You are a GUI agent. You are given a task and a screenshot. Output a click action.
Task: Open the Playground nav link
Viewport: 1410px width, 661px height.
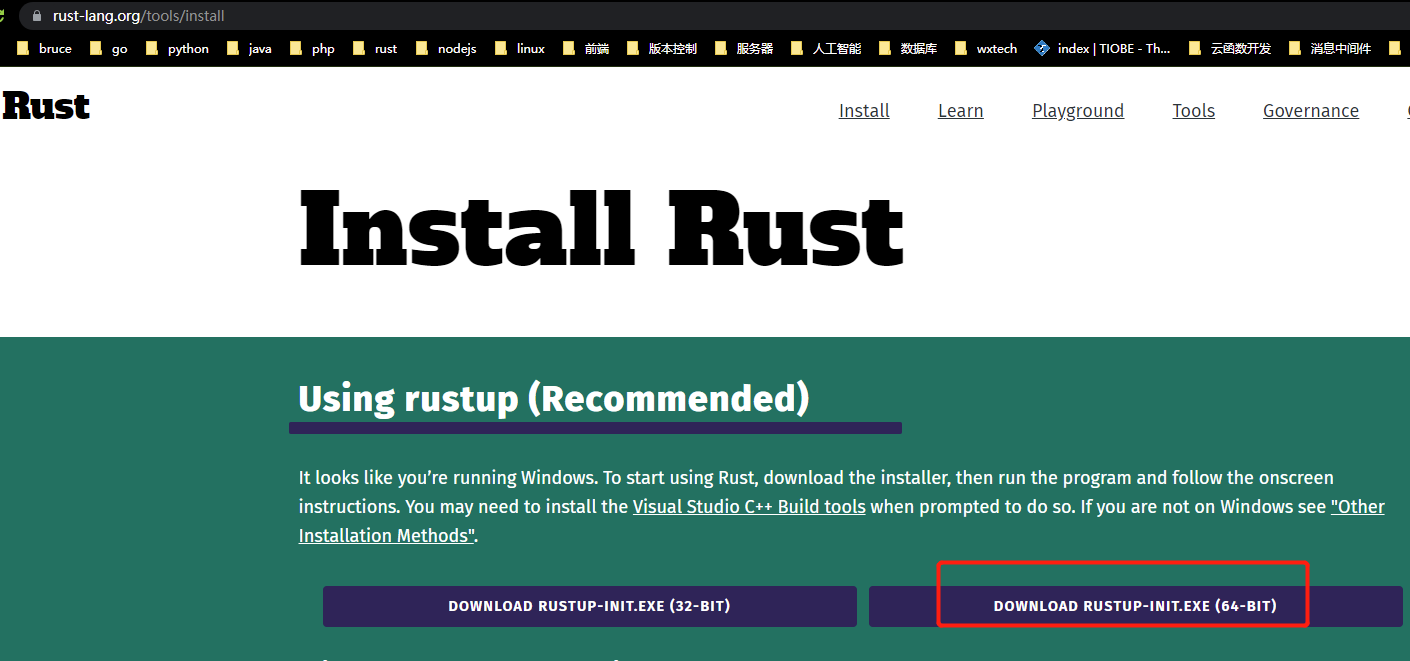coord(1078,111)
